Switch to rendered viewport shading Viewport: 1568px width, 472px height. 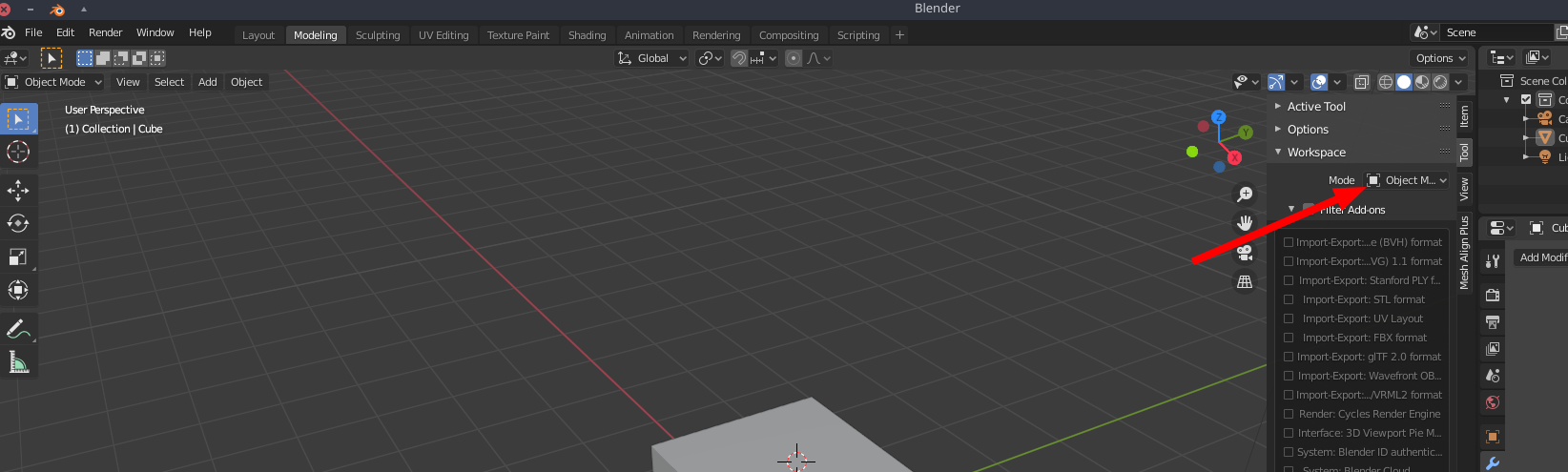(1440, 82)
